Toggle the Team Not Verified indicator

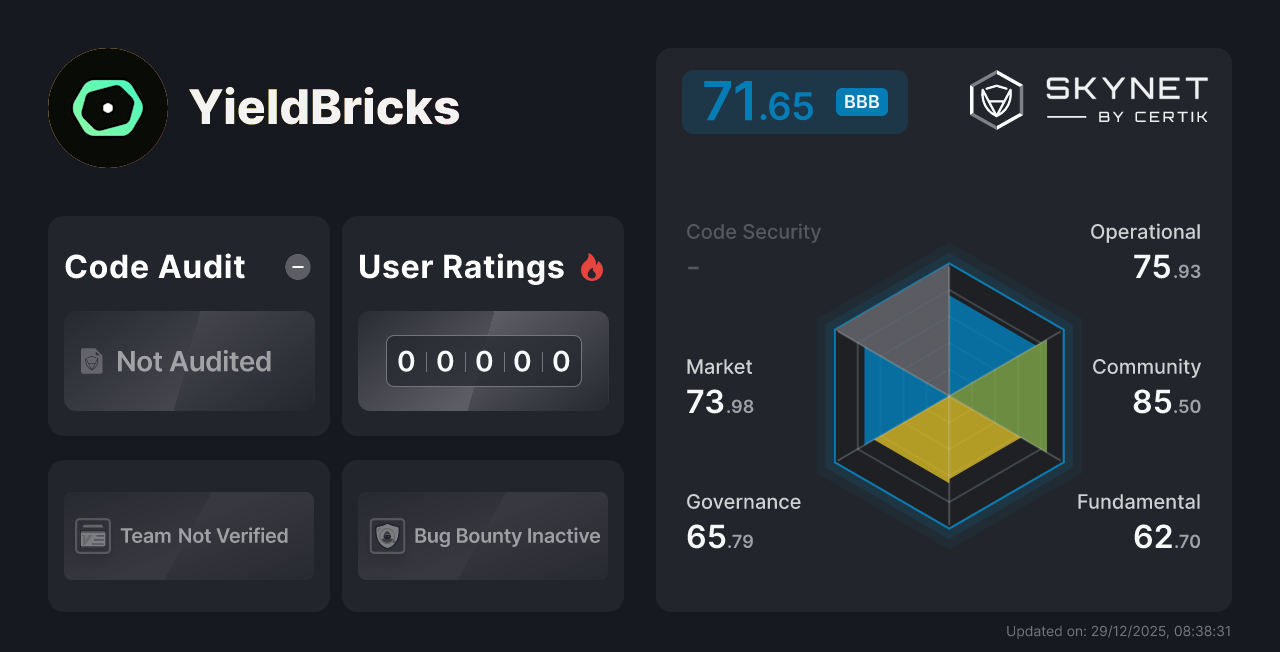point(188,536)
